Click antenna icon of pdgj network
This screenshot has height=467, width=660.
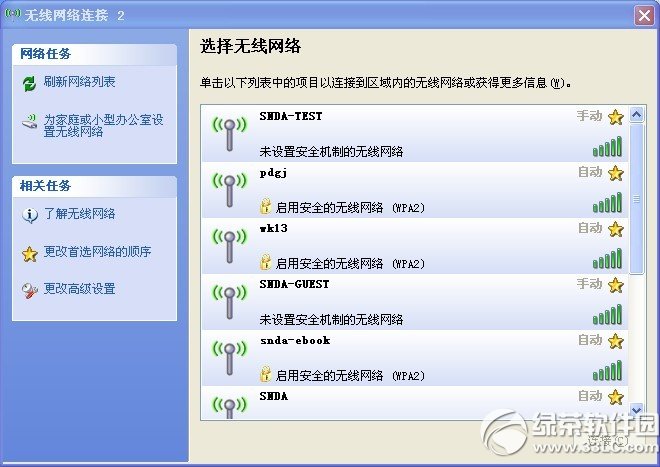[x=229, y=190]
